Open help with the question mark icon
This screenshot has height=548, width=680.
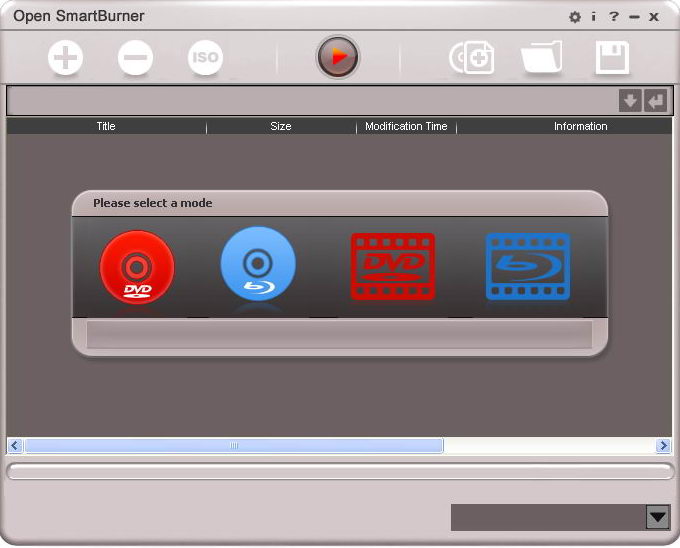pyautogui.click(x=614, y=16)
